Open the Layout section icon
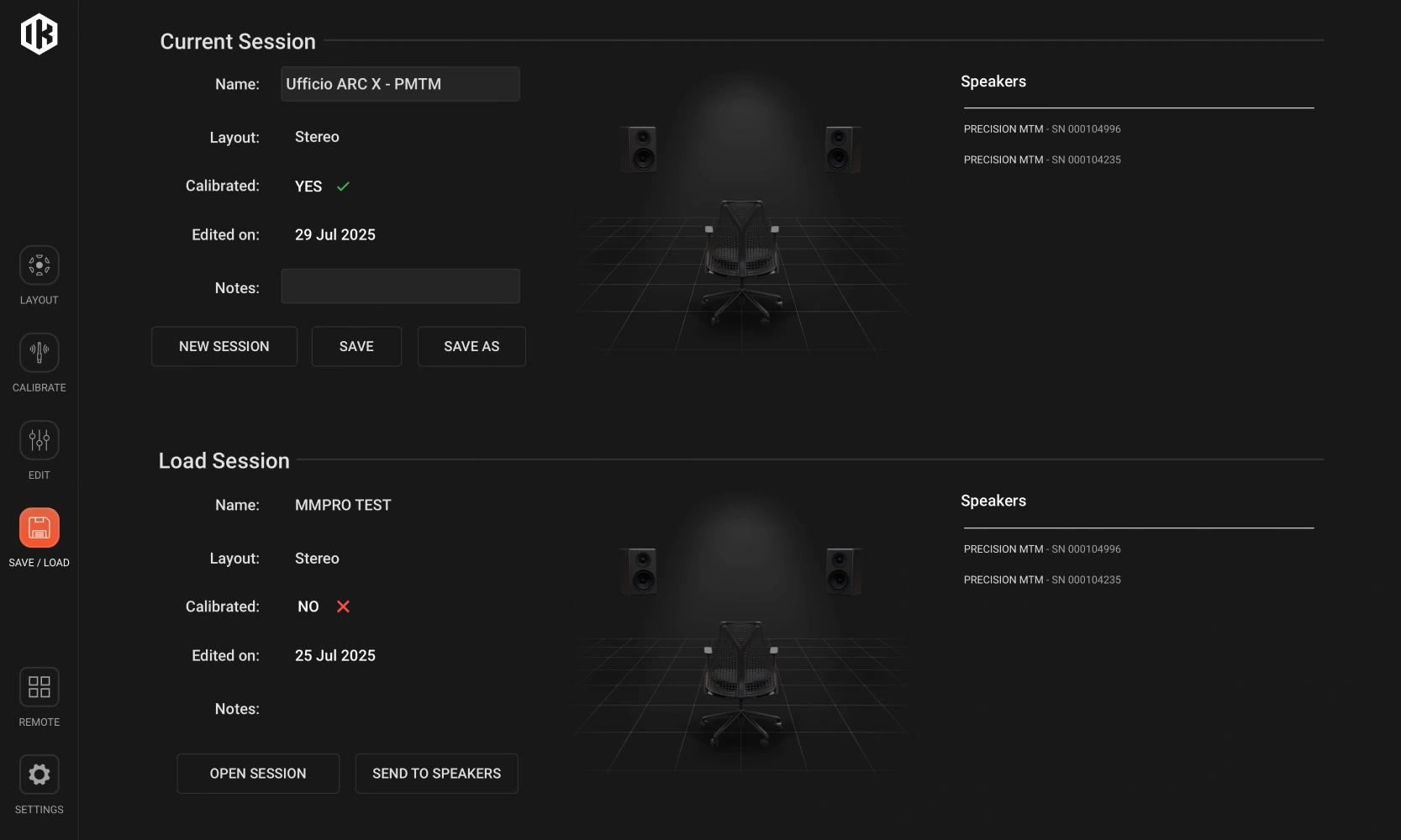 pyautogui.click(x=39, y=265)
